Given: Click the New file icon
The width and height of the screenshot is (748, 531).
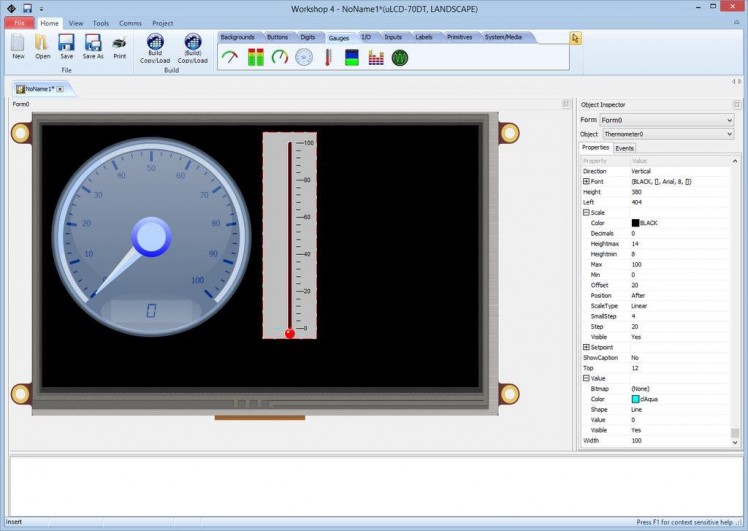Looking at the screenshot, I should pos(18,44).
